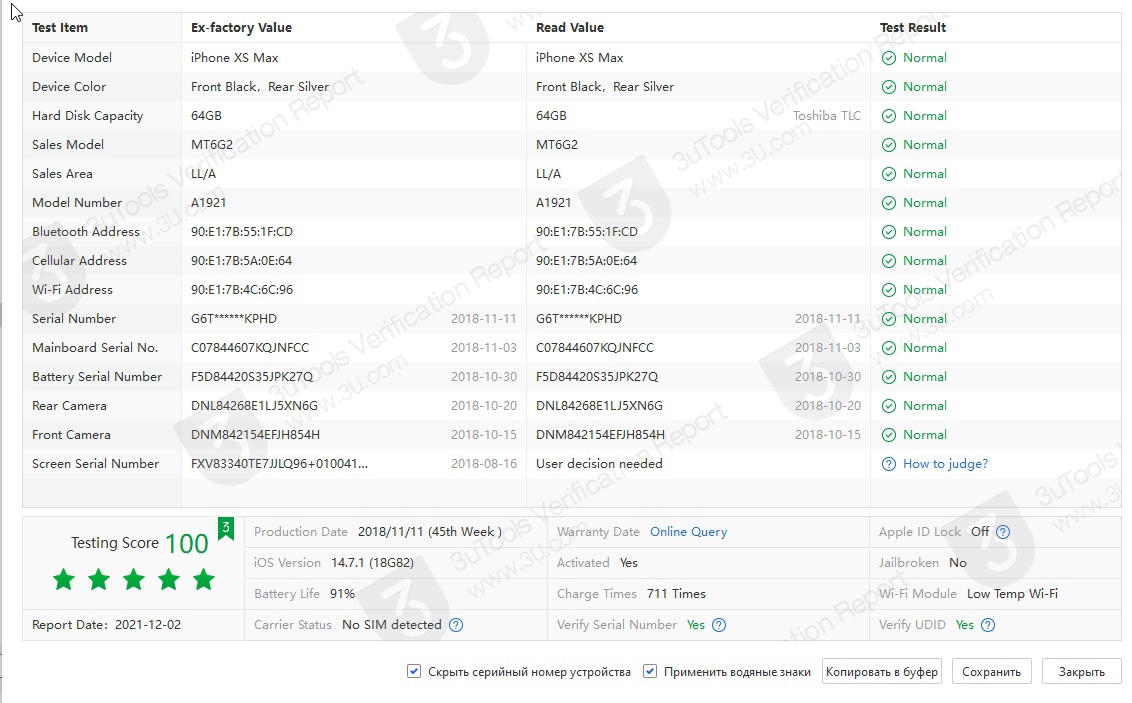Click the green check icon in the Sales Model row
The image size is (1132, 703).
pos(889,144)
